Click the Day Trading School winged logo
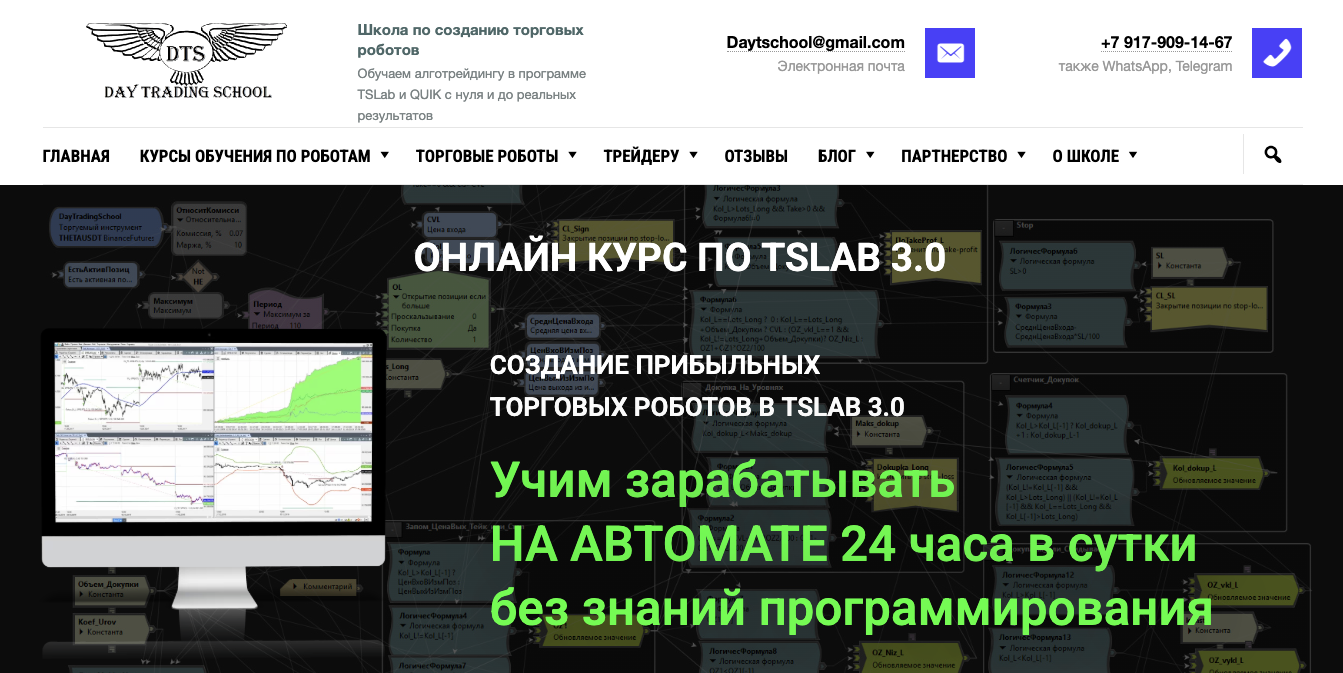 pyautogui.click(x=187, y=61)
